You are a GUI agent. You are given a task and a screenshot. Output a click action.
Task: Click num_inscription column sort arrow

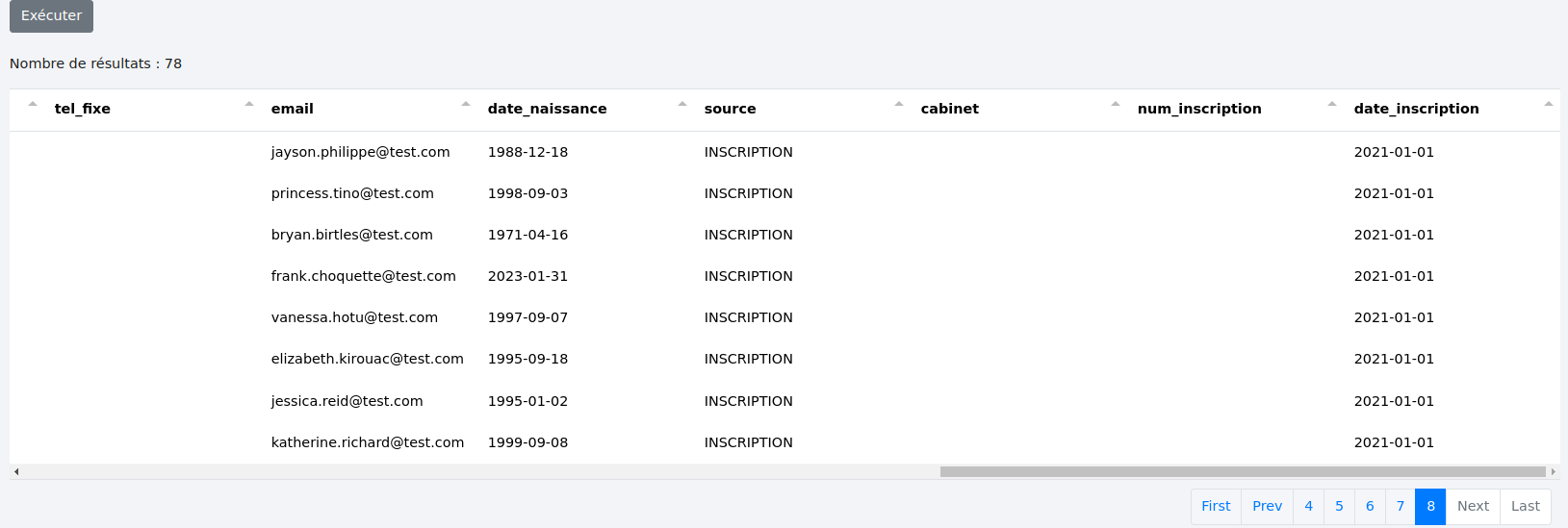(x=1332, y=104)
